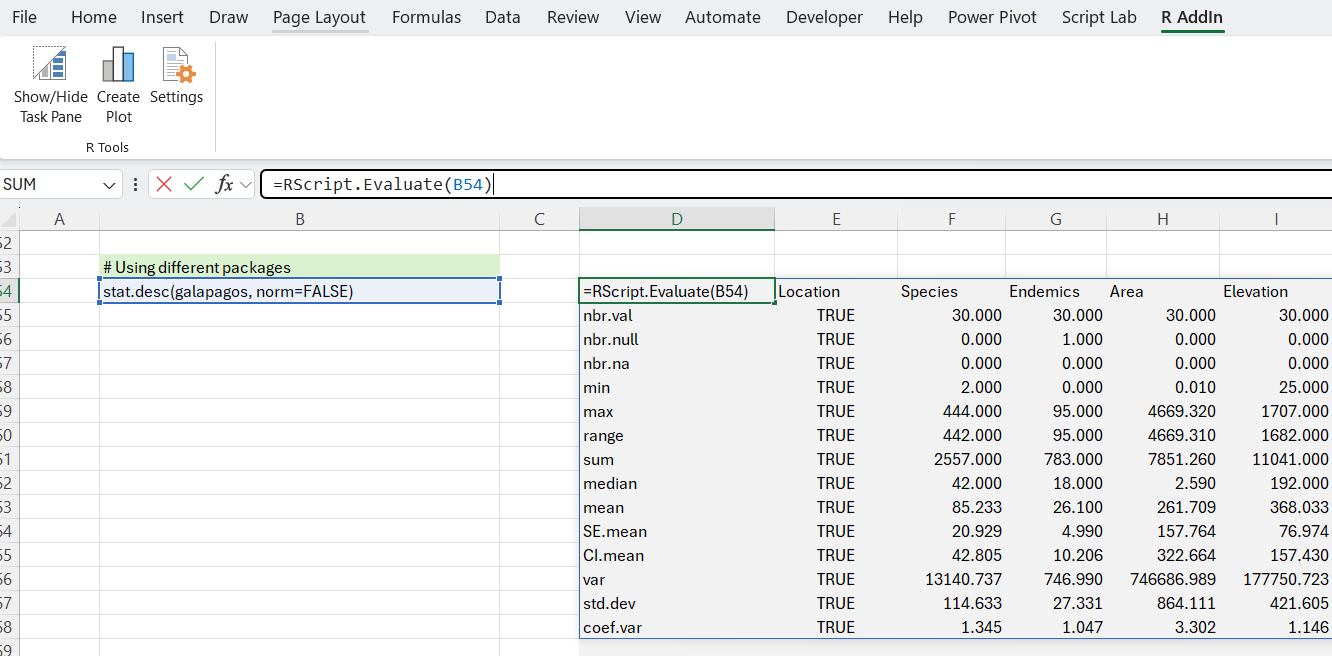This screenshot has width=1332, height=656.
Task: Click the Area mean 261.709
Action: (1163, 507)
